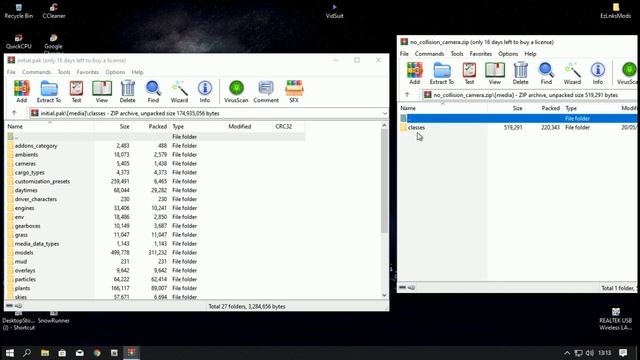Select the cameras folder
The image size is (640, 360).
pos(25,164)
